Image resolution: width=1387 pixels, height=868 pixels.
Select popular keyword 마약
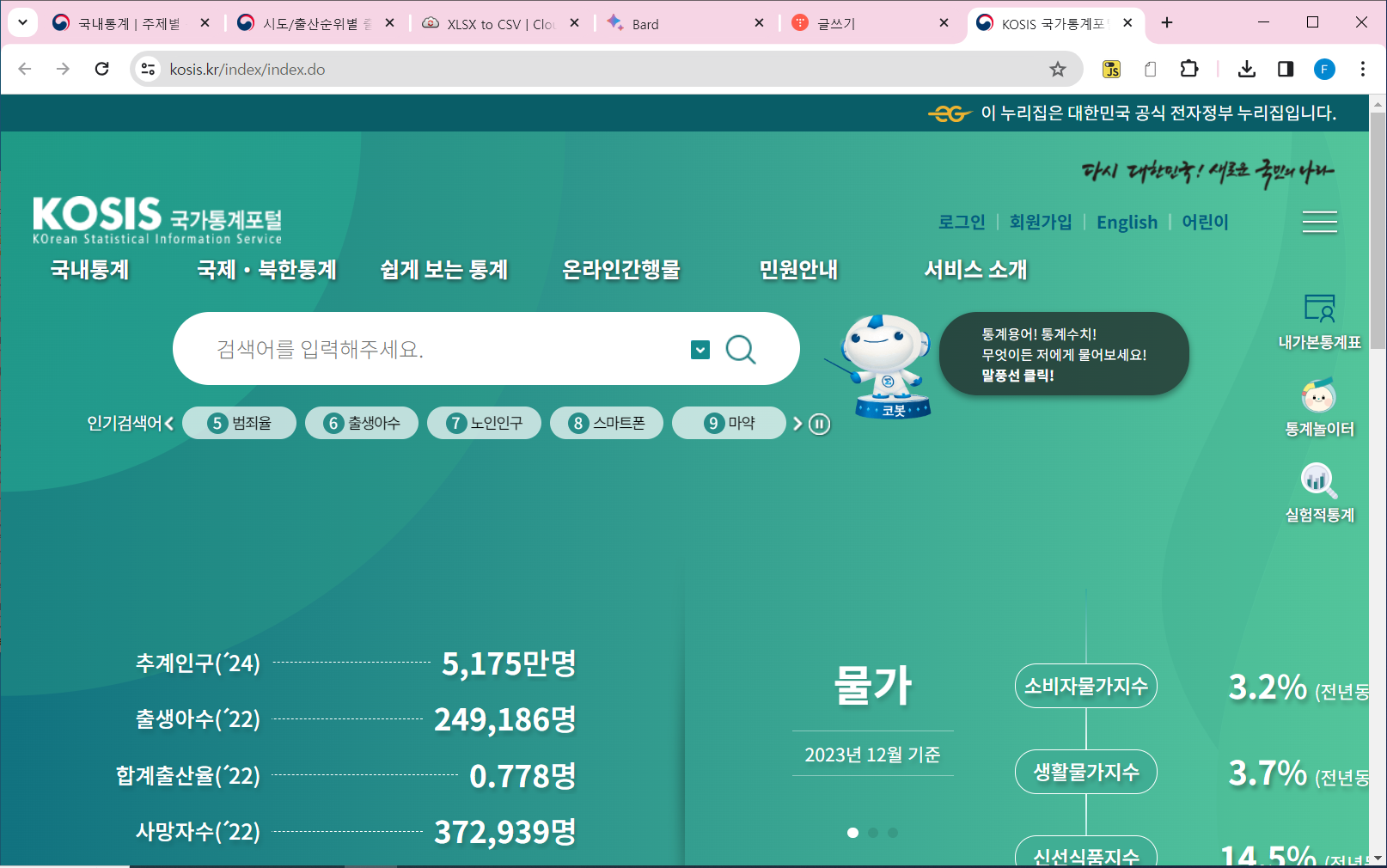click(x=729, y=423)
